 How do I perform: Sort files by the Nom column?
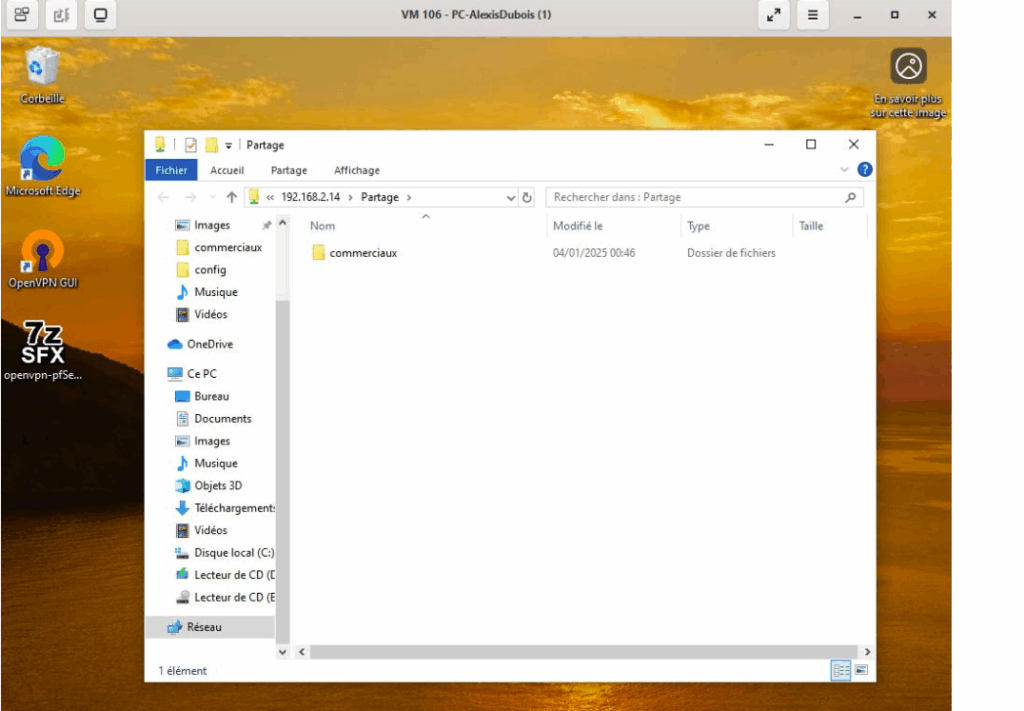pos(323,226)
